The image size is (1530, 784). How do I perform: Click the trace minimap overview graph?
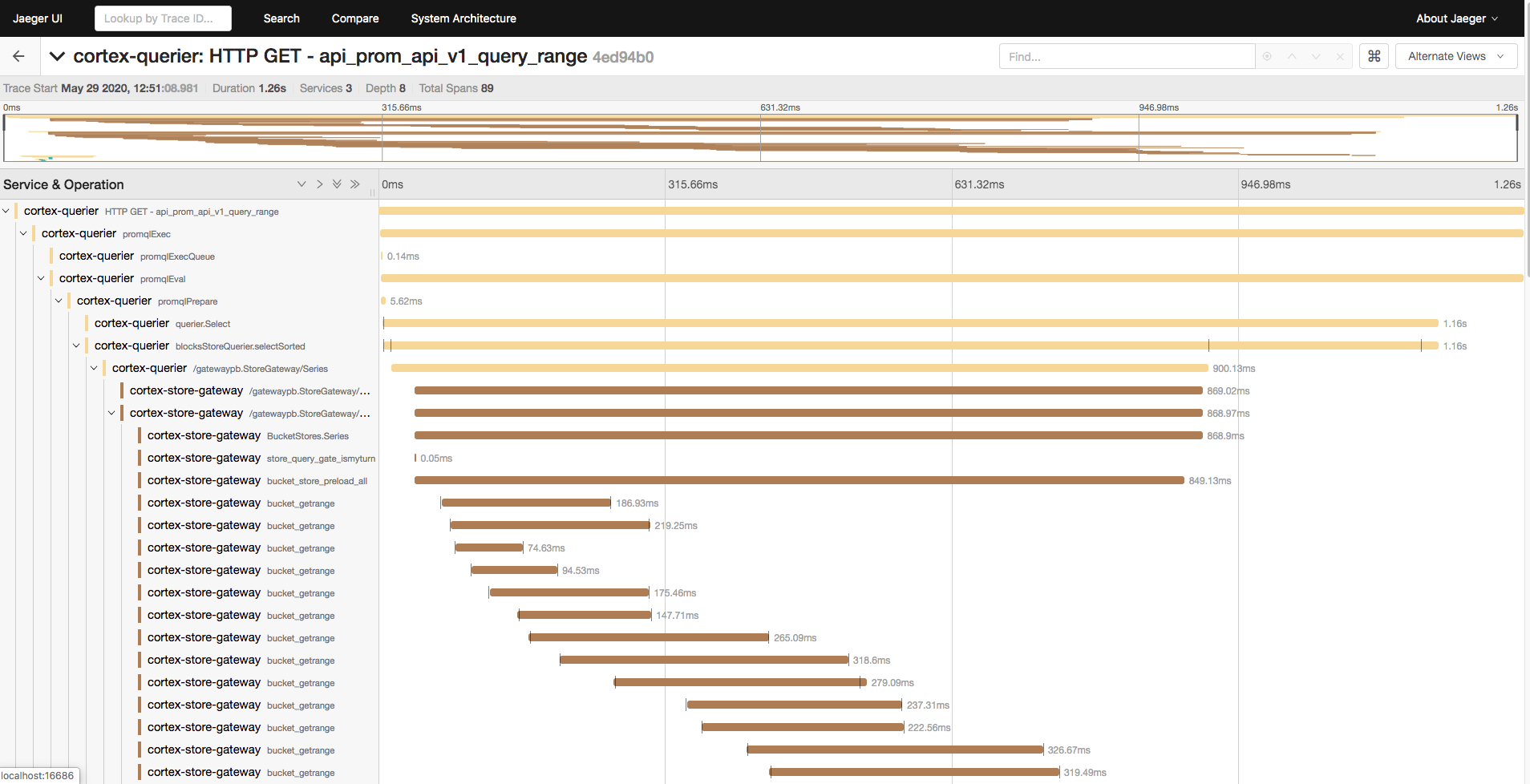tap(760, 138)
